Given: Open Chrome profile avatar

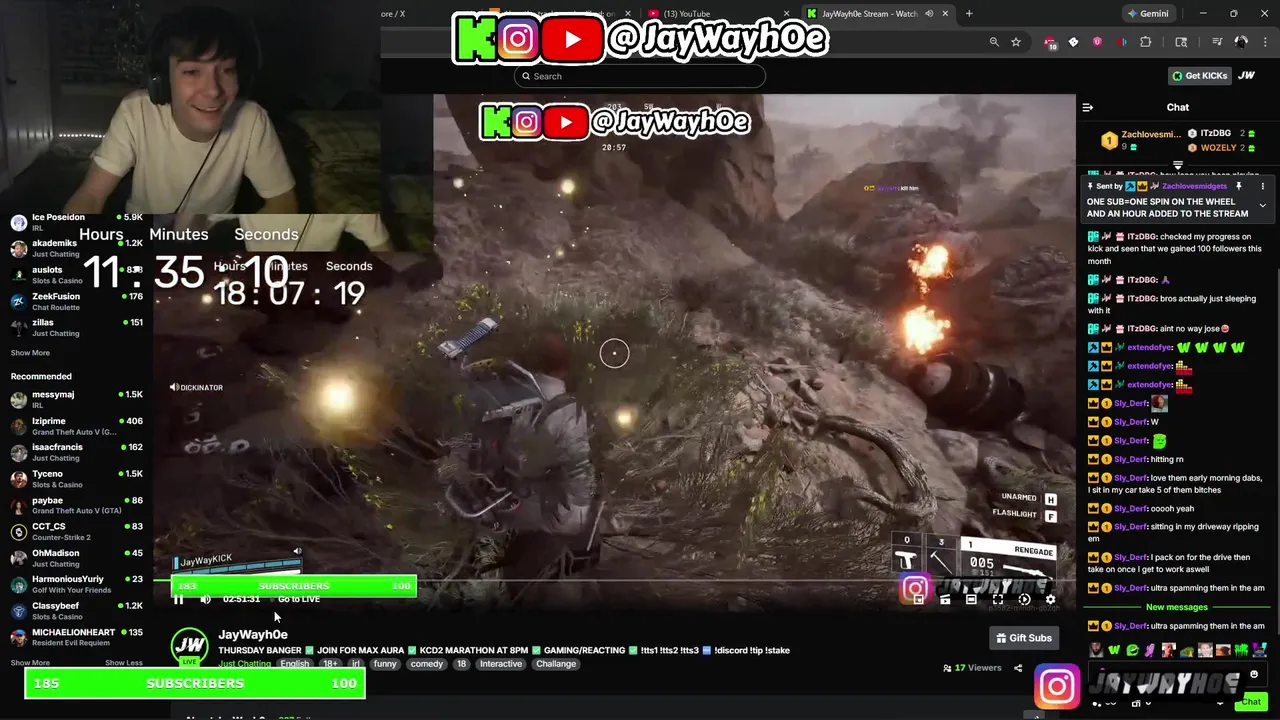Looking at the screenshot, I should [1241, 42].
